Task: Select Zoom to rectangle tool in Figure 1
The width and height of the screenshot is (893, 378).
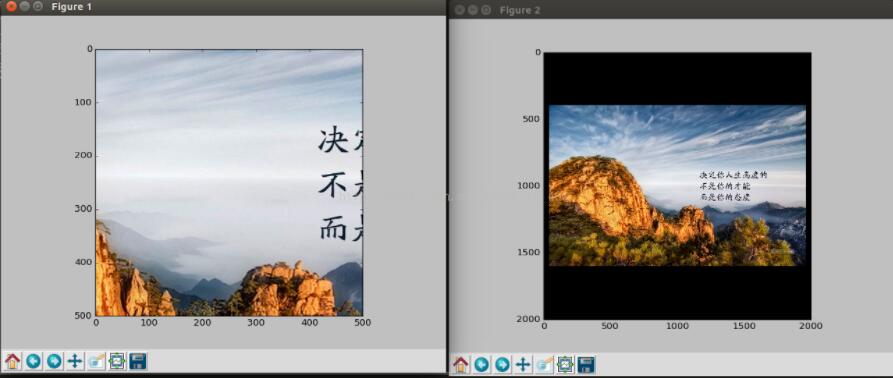Action: point(96,361)
